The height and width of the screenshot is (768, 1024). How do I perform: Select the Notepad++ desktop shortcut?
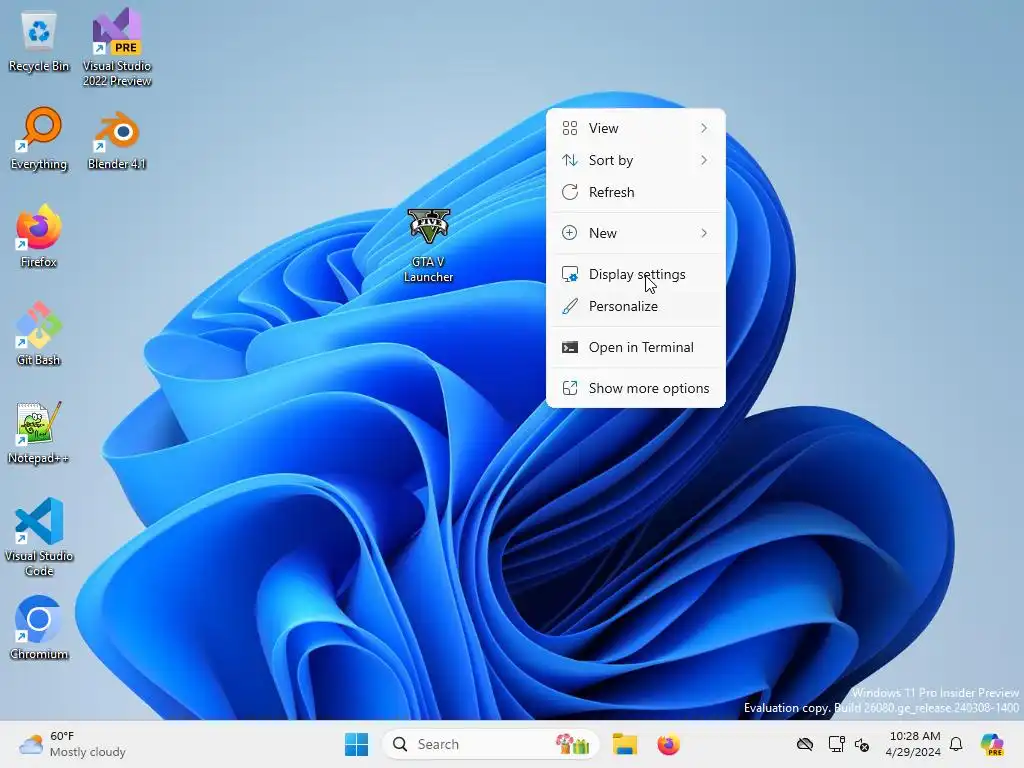(x=39, y=432)
